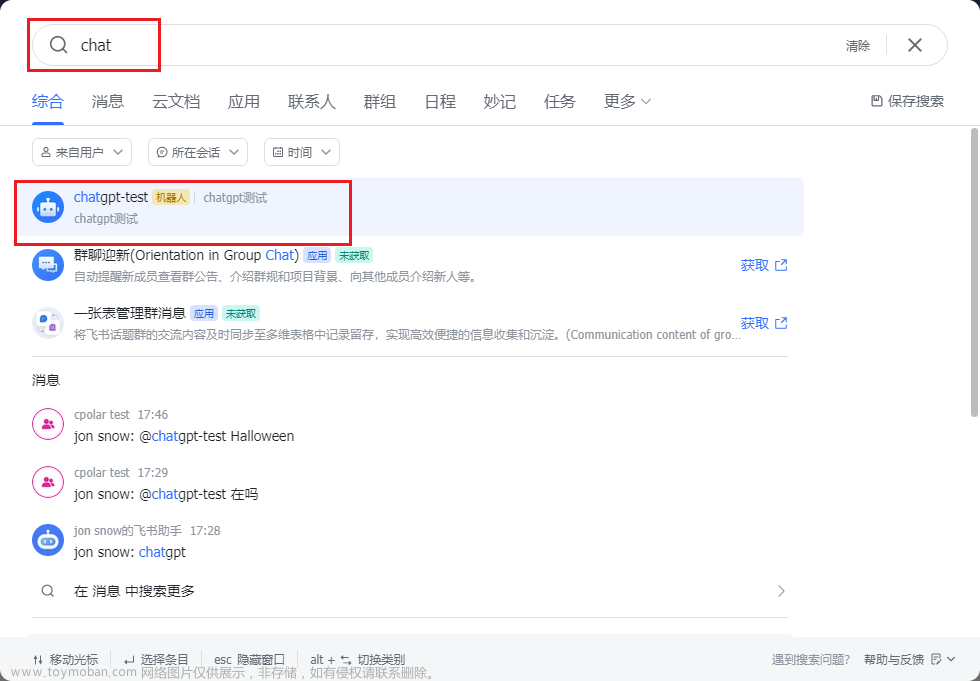The image size is (980, 681).
Task: Open the 群聊迎新(Orientation in Group Chat) result
Action: click(409, 265)
